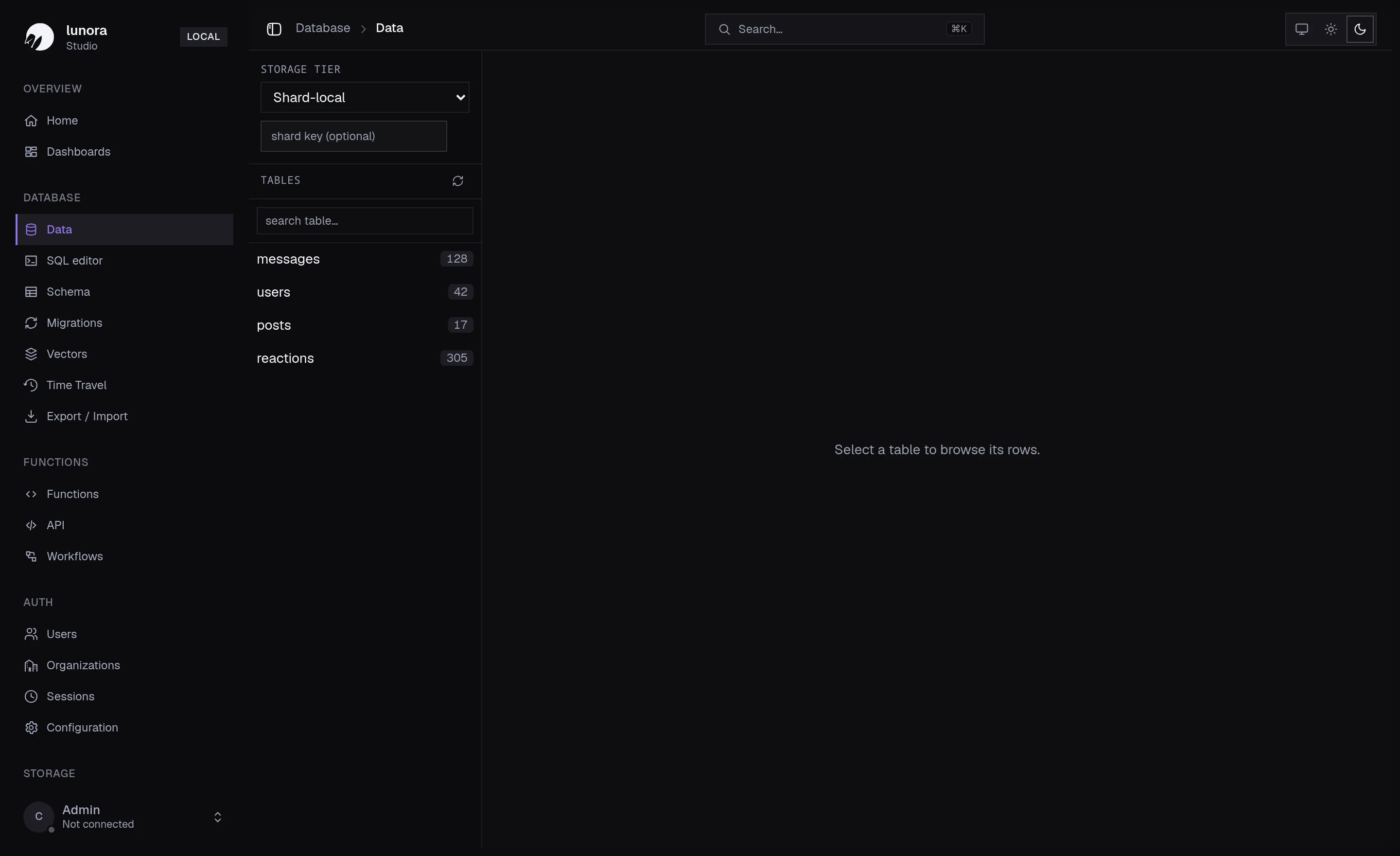Open Auth Users page
The height and width of the screenshot is (856, 1400).
pyautogui.click(x=124, y=634)
